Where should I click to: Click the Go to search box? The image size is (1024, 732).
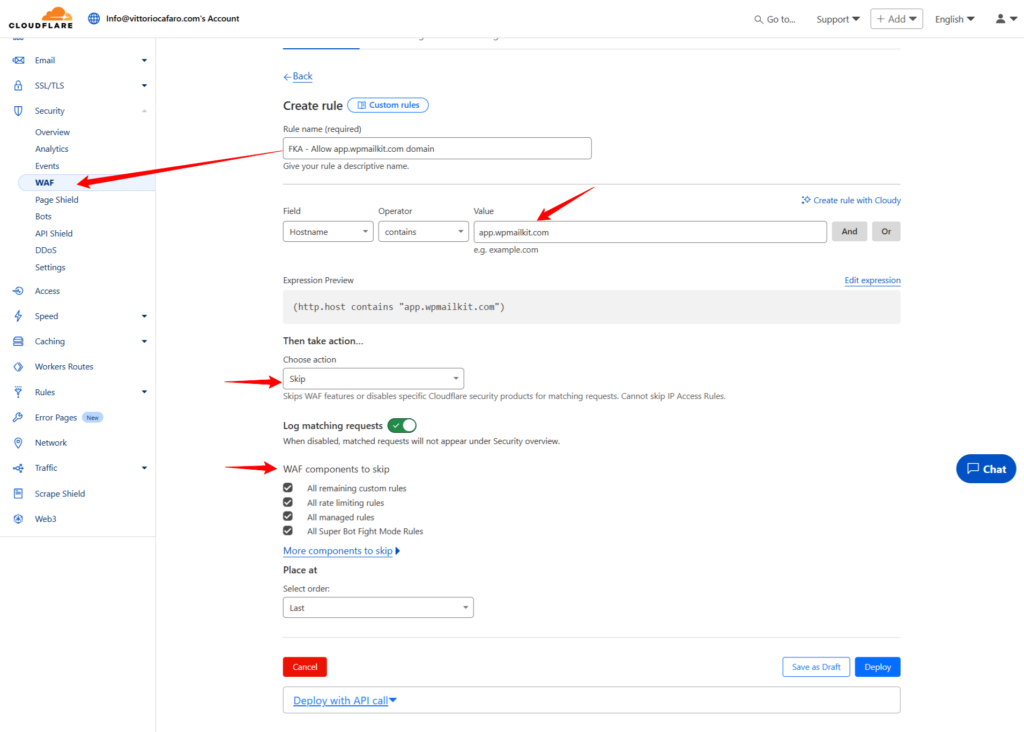point(775,20)
